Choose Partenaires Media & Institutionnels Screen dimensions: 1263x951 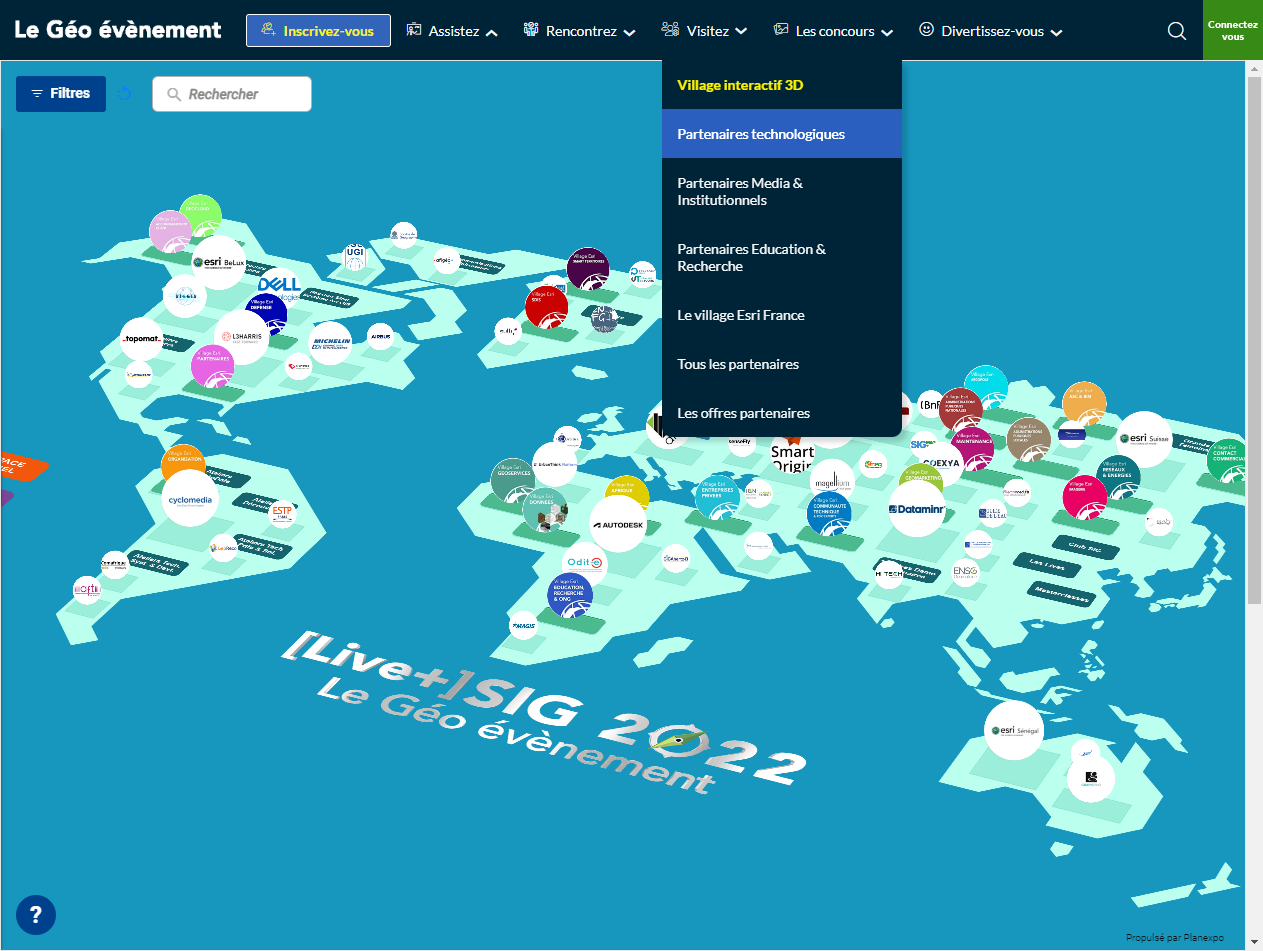pyautogui.click(x=782, y=192)
